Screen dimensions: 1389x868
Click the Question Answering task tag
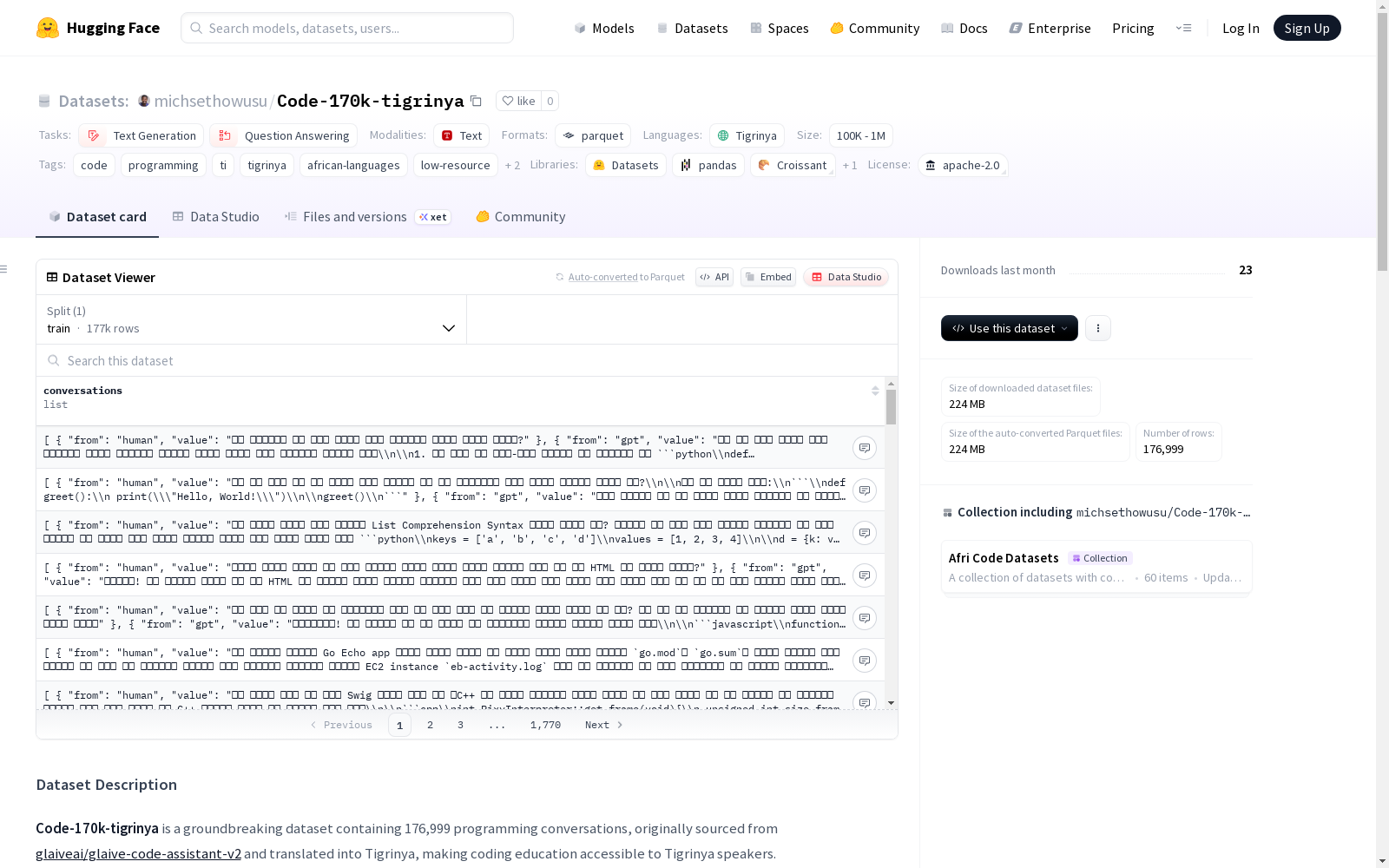point(284,135)
